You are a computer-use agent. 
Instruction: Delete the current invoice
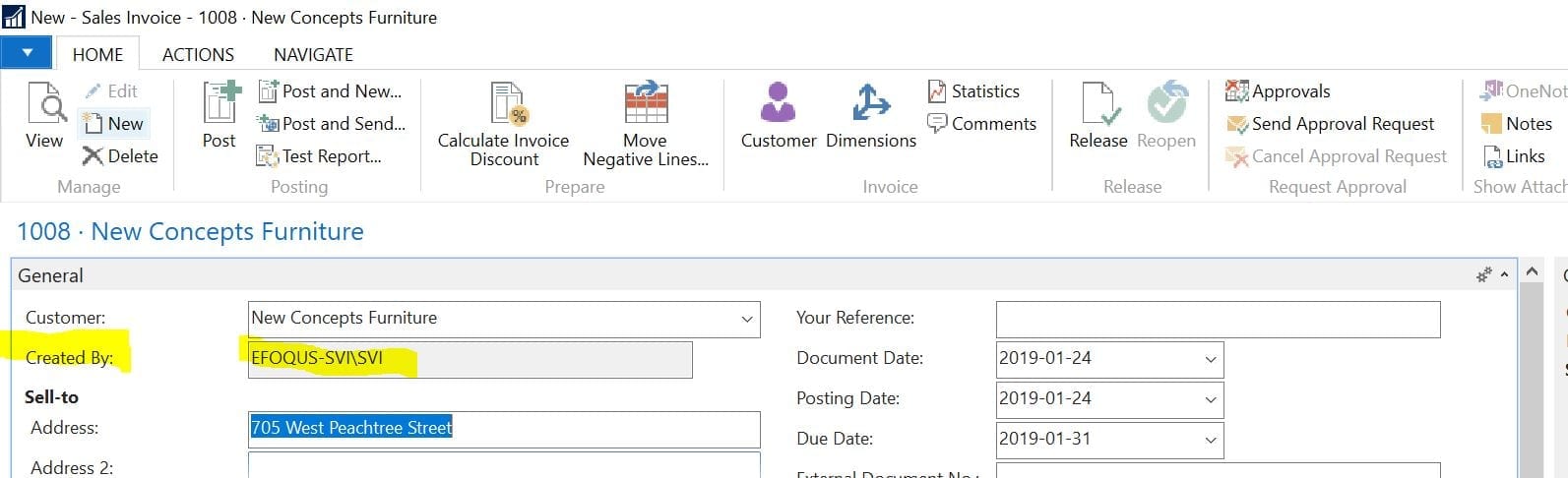coord(120,155)
